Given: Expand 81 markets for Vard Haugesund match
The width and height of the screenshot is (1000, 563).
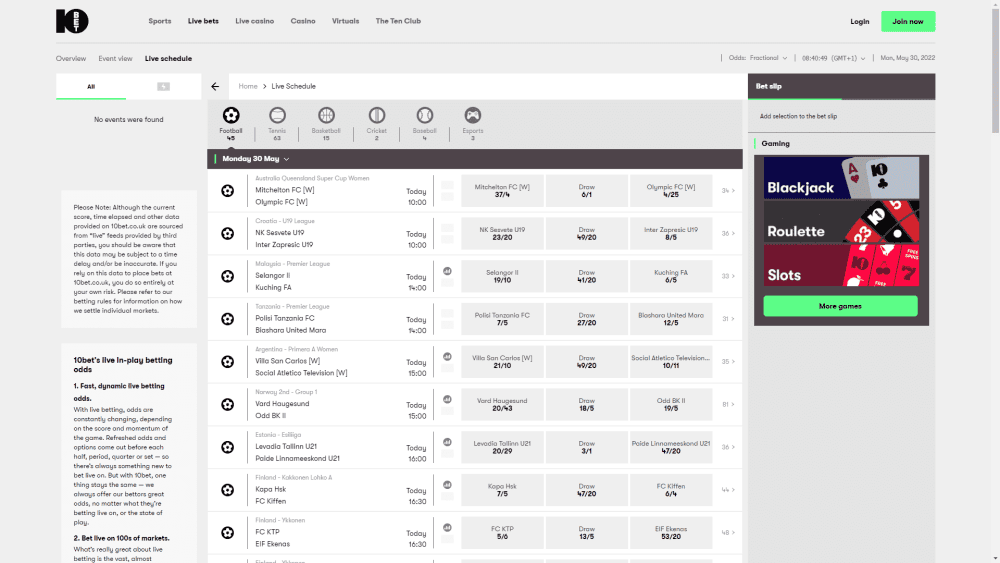Looking at the screenshot, I should 728,404.
